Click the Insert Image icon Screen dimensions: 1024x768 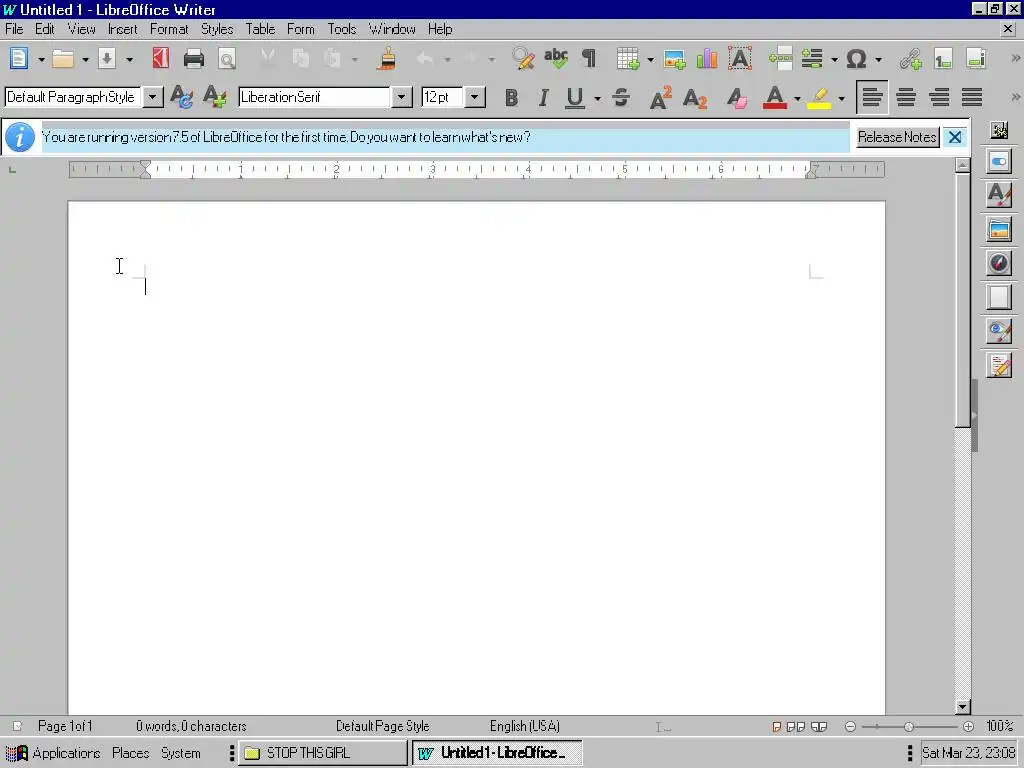[x=674, y=59]
